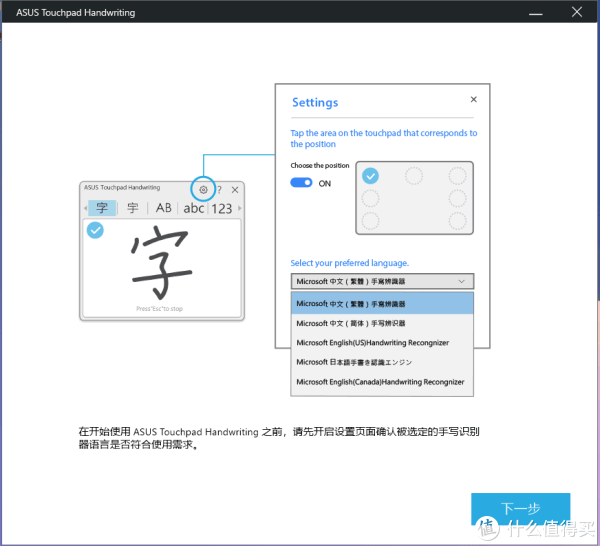
Task: Choose Microsoft English(Canada) Handwriting Recognizer
Action: point(382,382)
